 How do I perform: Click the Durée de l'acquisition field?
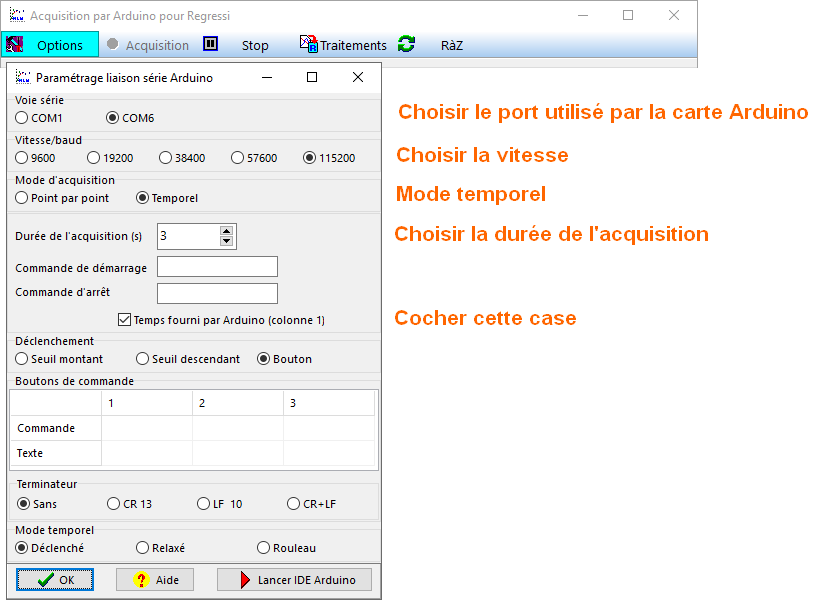189,236
